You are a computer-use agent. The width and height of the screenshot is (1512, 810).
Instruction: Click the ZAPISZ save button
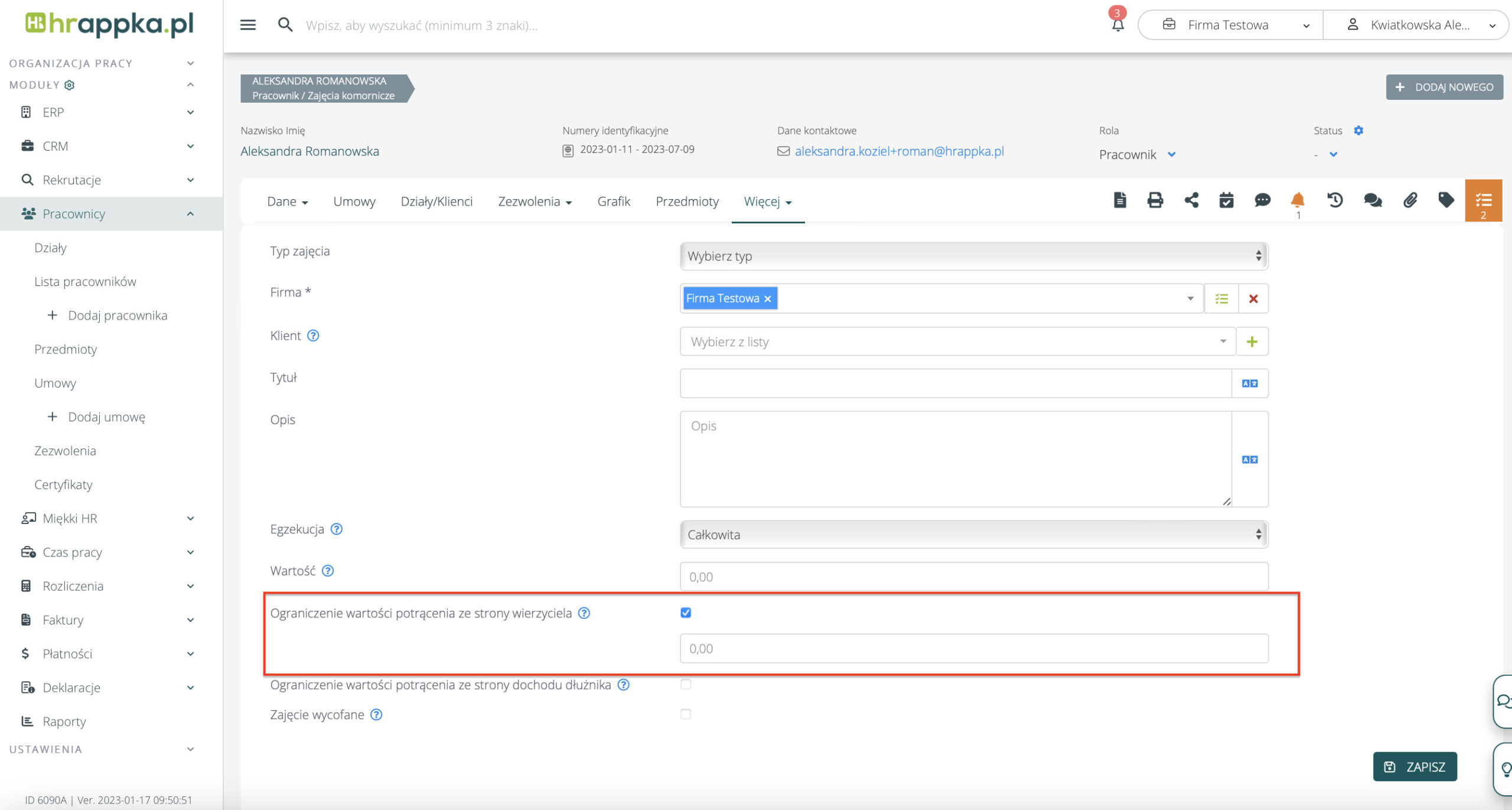[x=1415, y=766]
